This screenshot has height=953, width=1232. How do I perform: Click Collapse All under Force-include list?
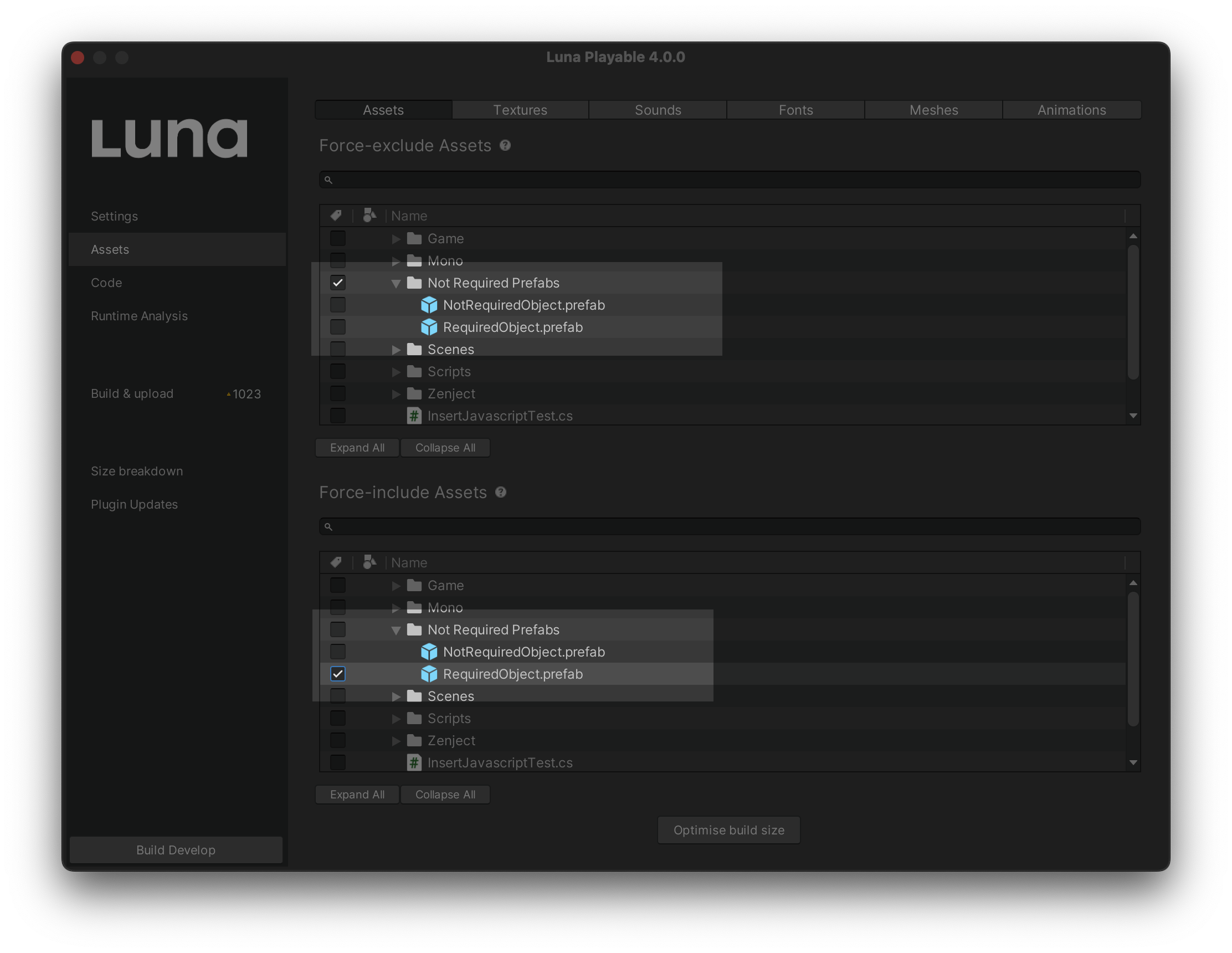tap(445, 795)
